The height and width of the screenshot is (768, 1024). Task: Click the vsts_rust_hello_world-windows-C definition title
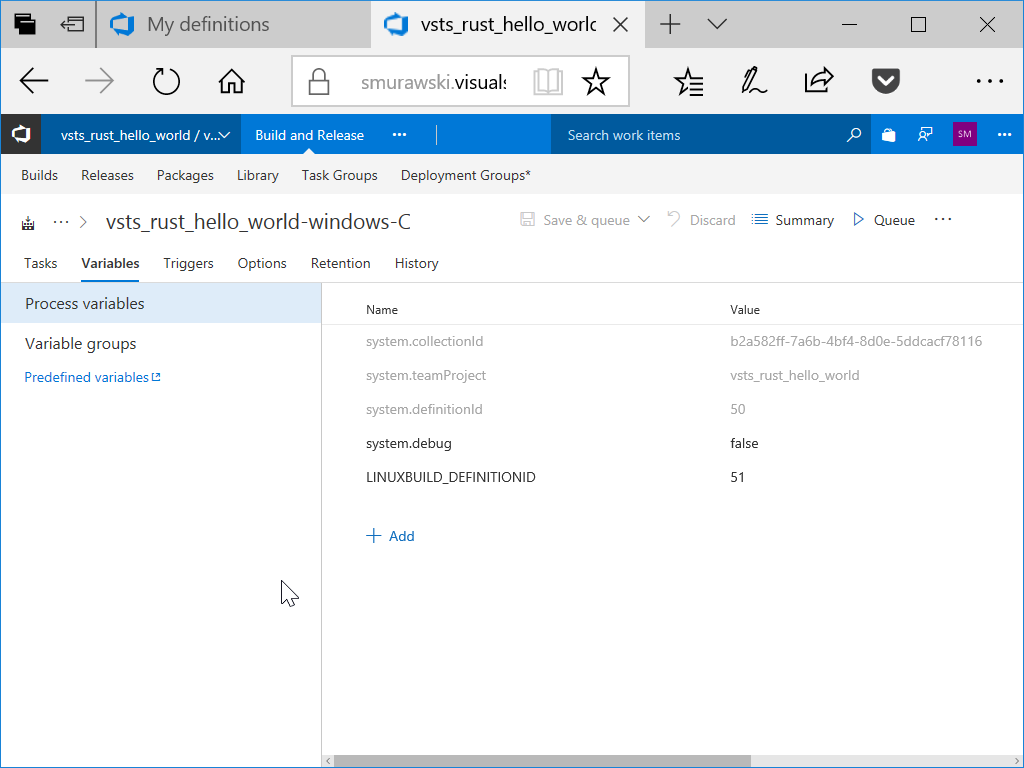258,222
